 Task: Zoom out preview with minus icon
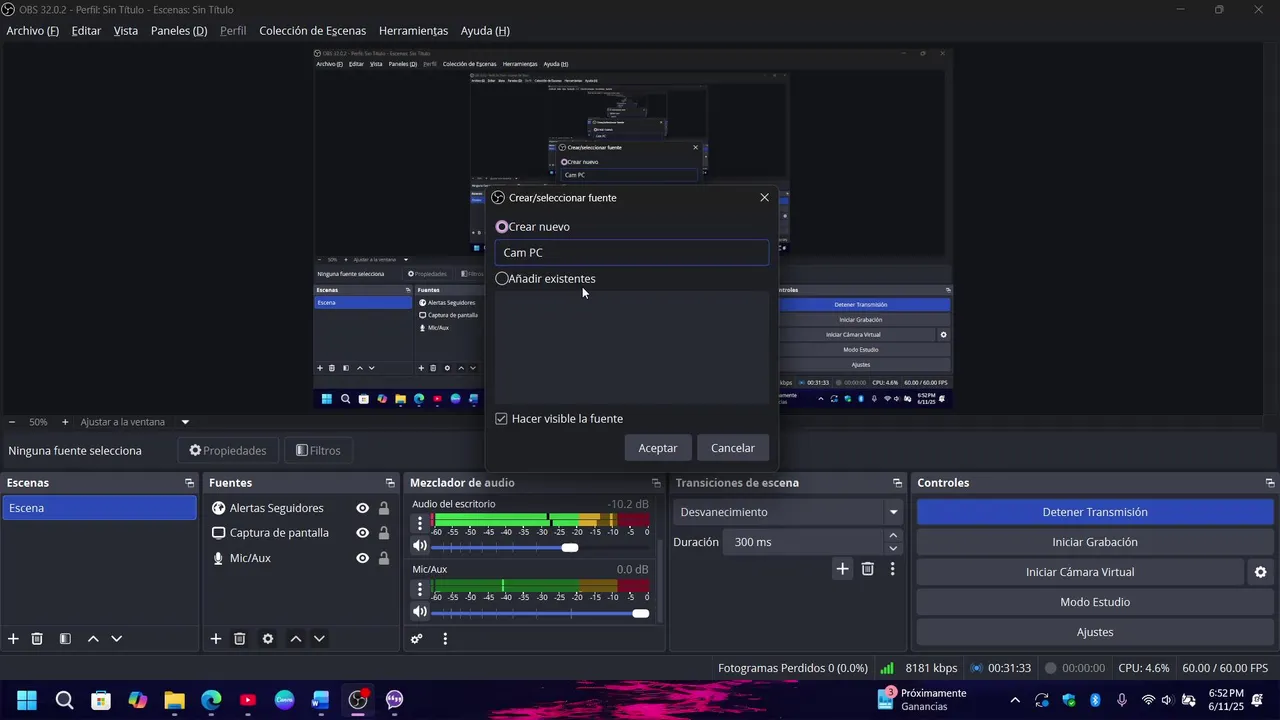point(12,422)
